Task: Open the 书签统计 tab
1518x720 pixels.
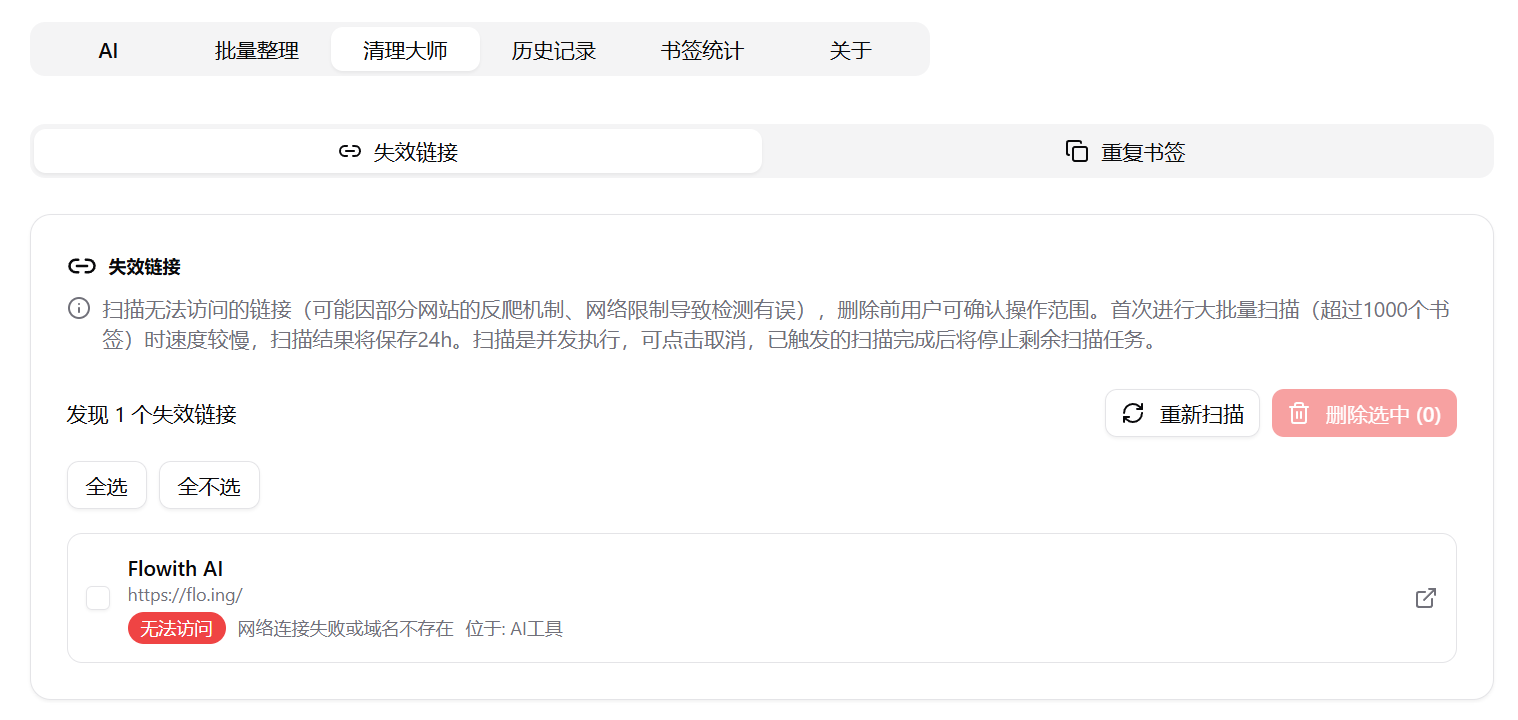Action: 702,49
